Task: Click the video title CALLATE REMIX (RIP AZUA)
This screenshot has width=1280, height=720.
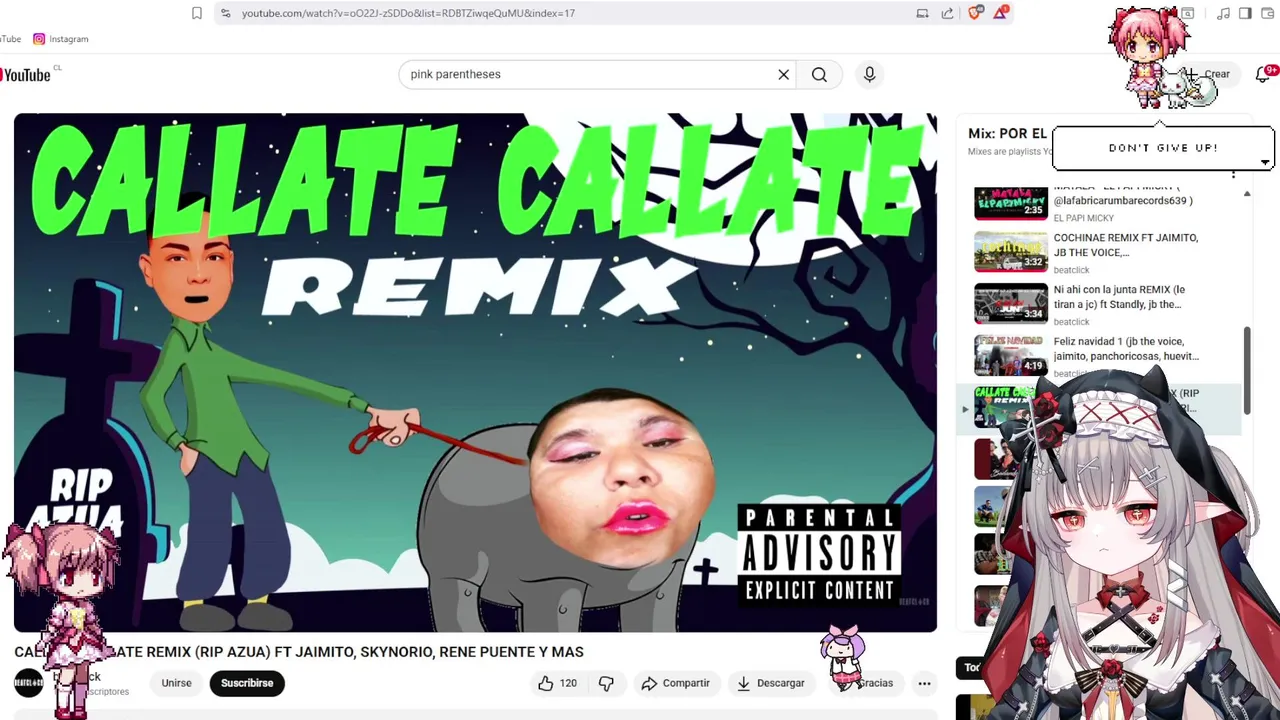Action: [299, 651]
